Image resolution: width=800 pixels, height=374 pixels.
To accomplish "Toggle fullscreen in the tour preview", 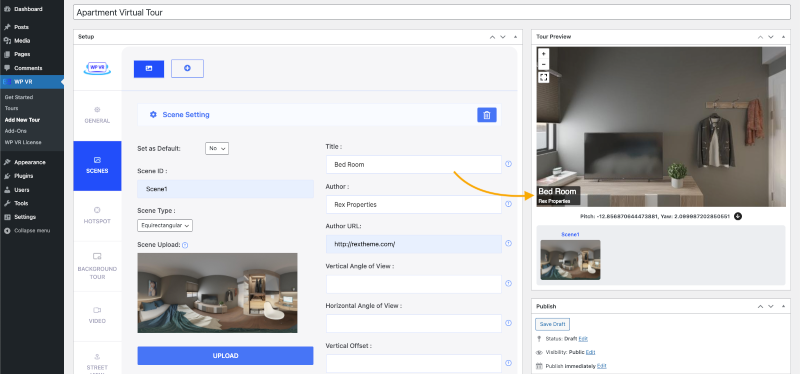I will (543, 77).
